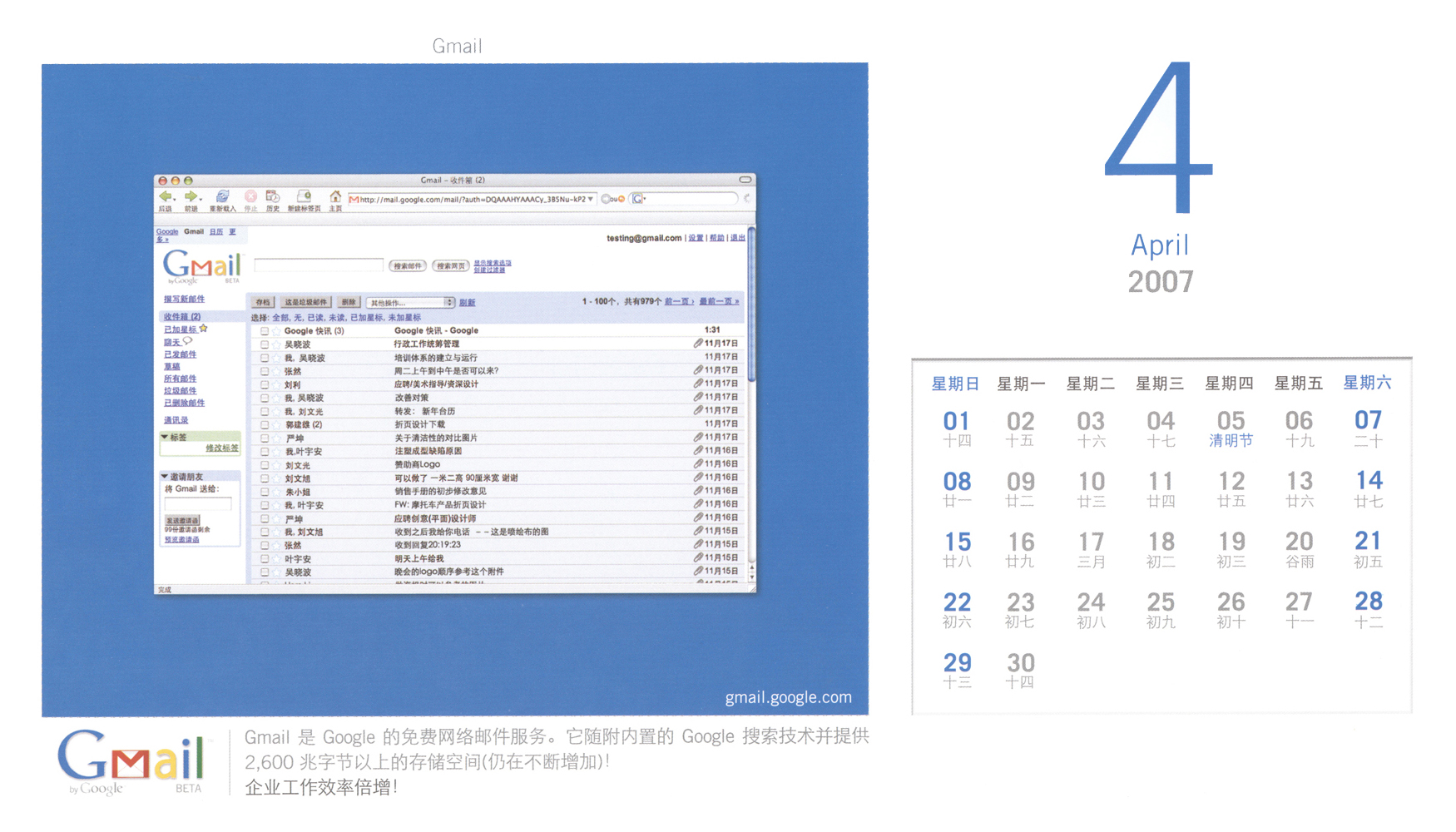Click the 撰写新邮件 compose mail link
The image size is (1456, 832).
pyautogui.click(x=184, y=300)
